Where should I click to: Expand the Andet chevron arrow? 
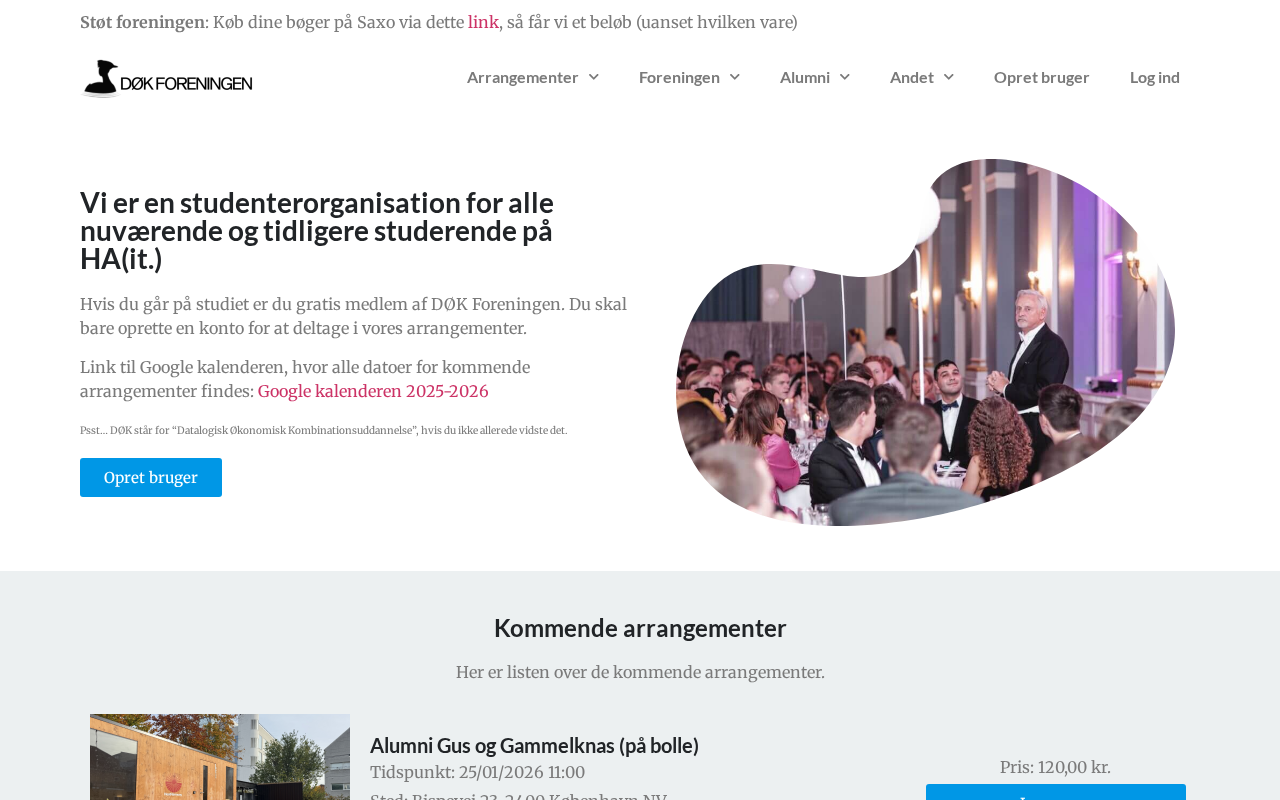pyautogui.click(x=949, y=77)
